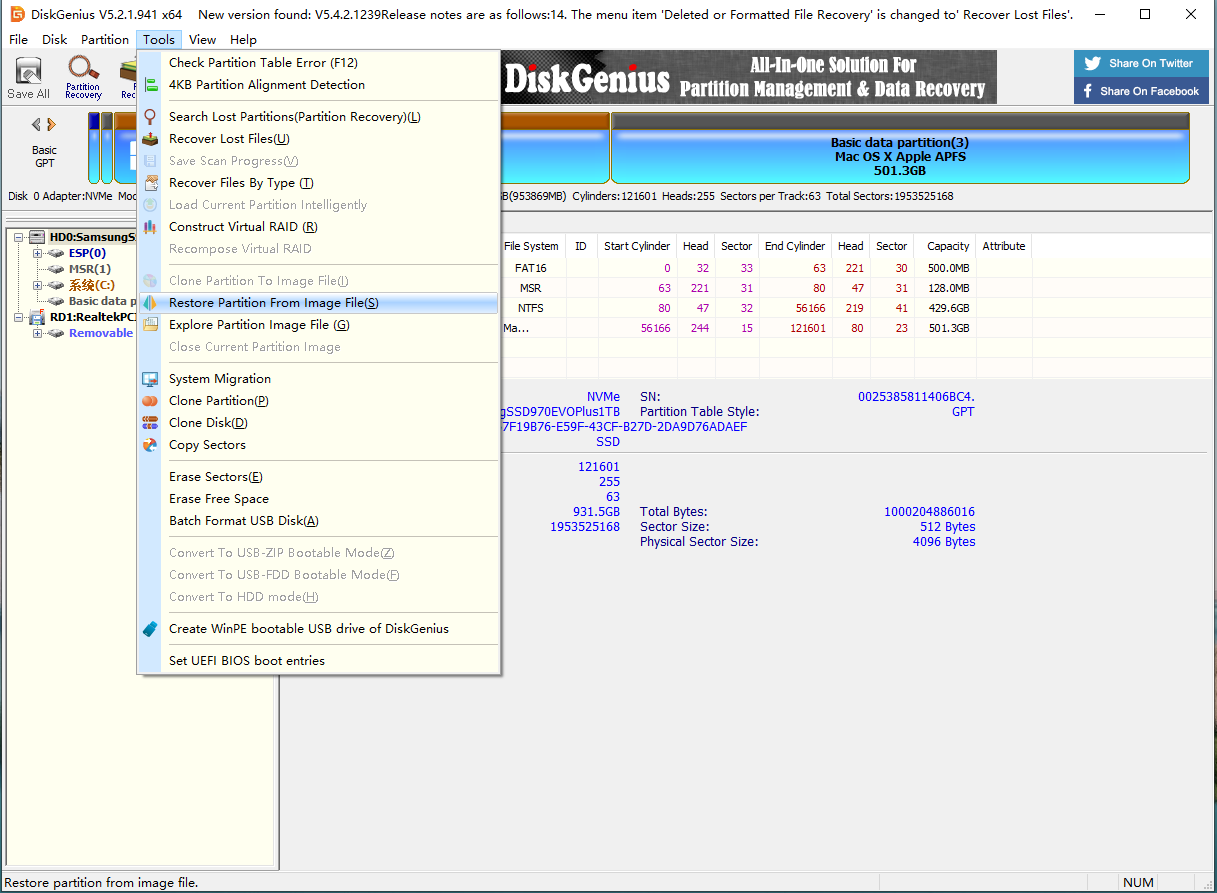Collapse the HD0 Samsung disk tree node
Screen dimensions: 1217x893
(x=19, y=237)
